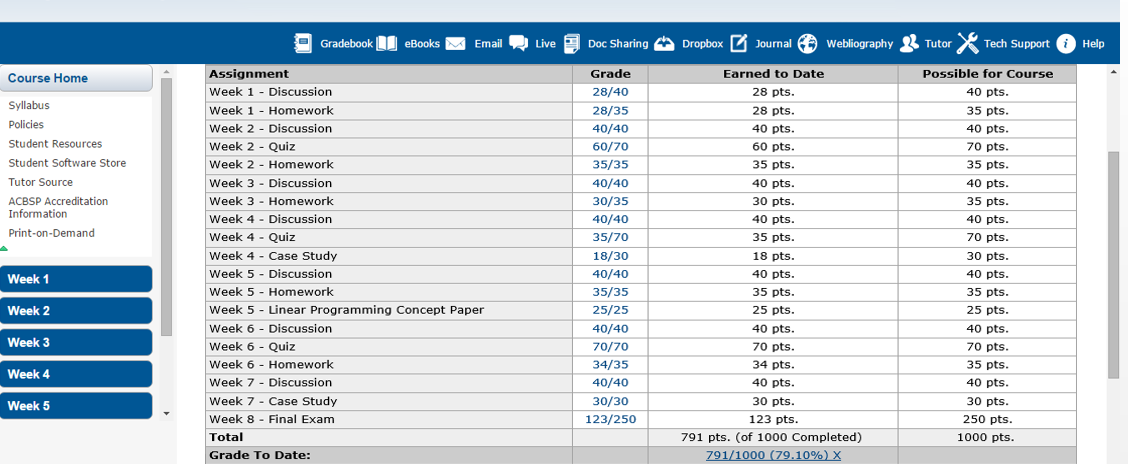This screenshot has width=1128, height=464.
Task: Click the Tutor people icon
Action: click(909, 43)
